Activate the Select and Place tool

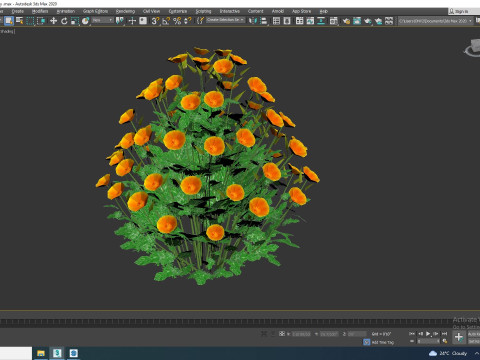click(x=85, y=21)
